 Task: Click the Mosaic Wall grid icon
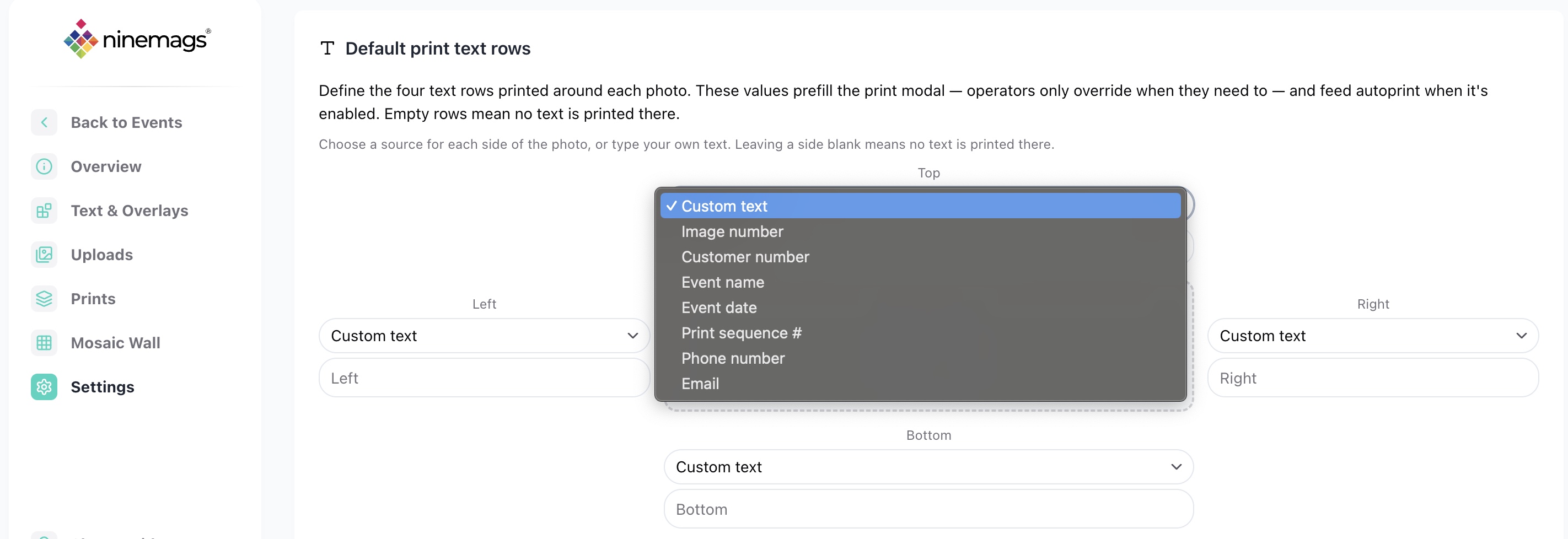click(x=44, y=343)
